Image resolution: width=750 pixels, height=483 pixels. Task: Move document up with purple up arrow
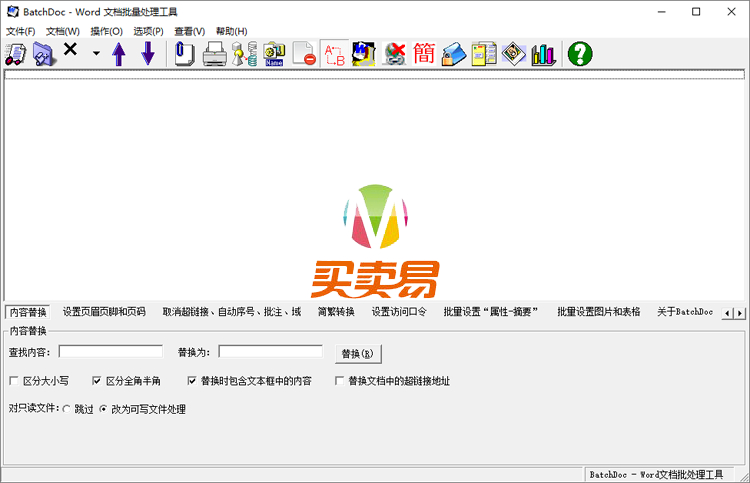(x=119, y=54)
